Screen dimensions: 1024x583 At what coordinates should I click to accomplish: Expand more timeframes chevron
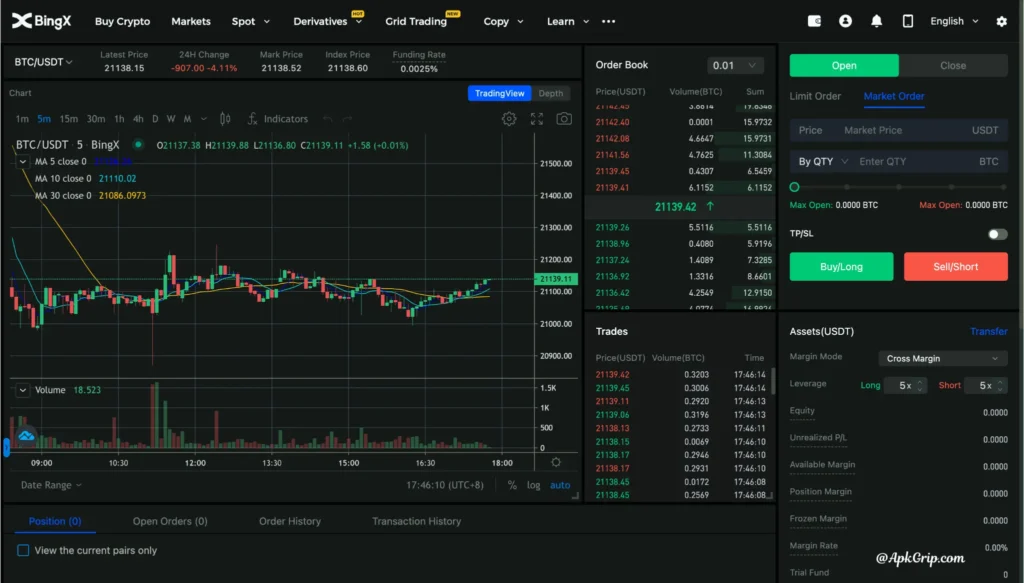click(x=204, y=119)
